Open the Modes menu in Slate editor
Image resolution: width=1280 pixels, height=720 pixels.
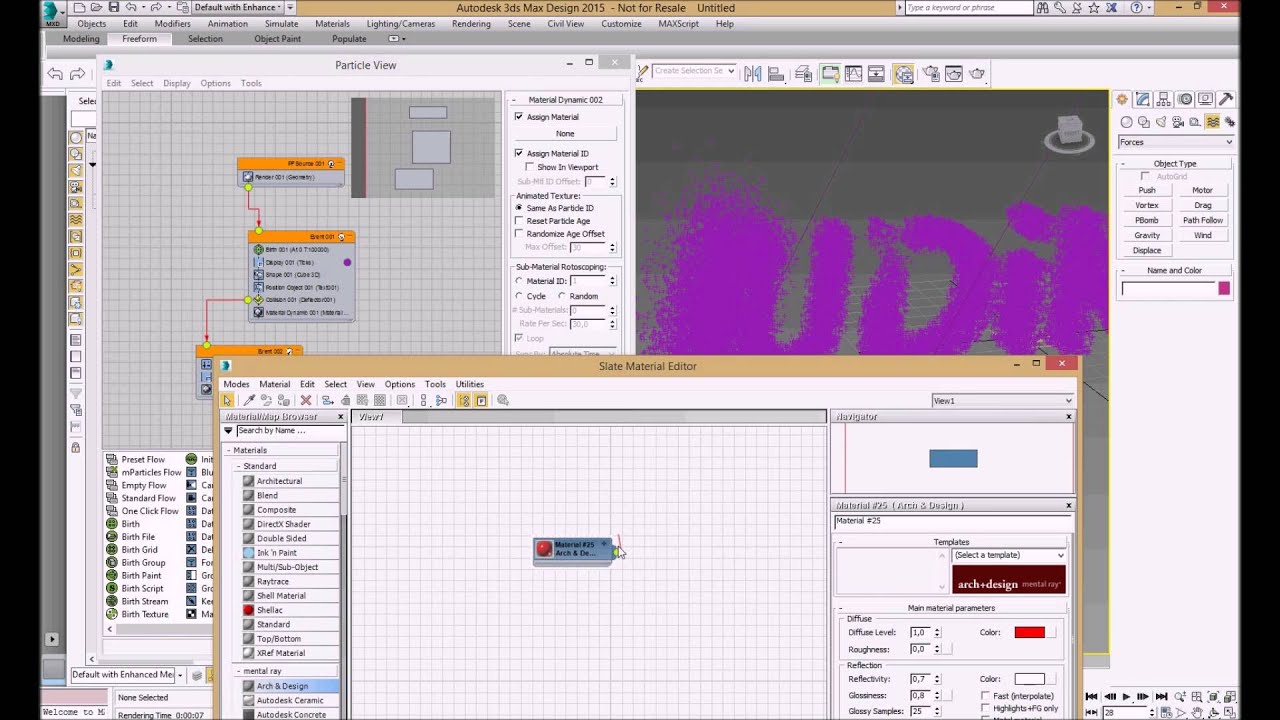(237, 384)
